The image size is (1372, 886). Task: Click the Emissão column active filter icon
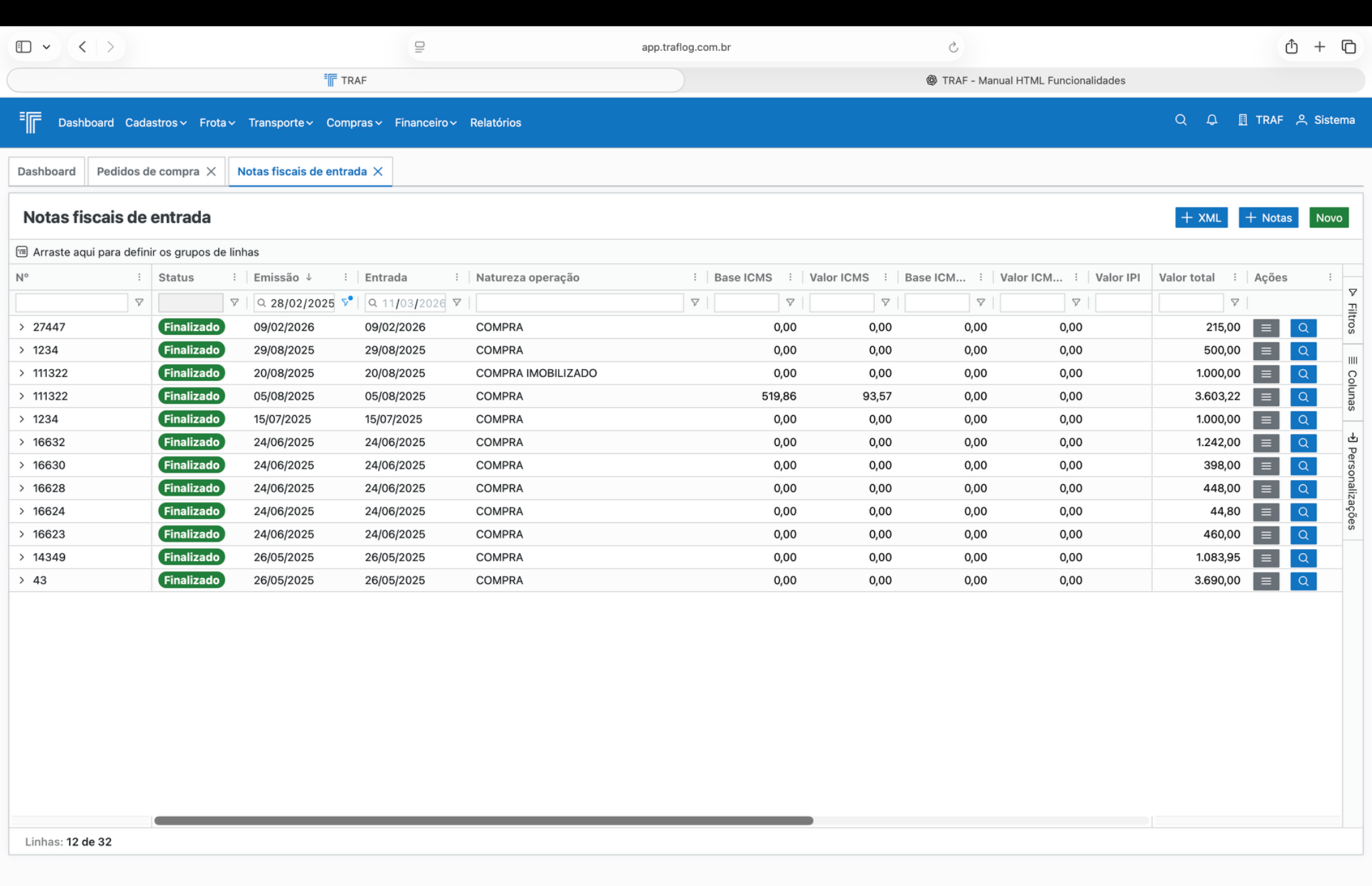tap(346, 302)
